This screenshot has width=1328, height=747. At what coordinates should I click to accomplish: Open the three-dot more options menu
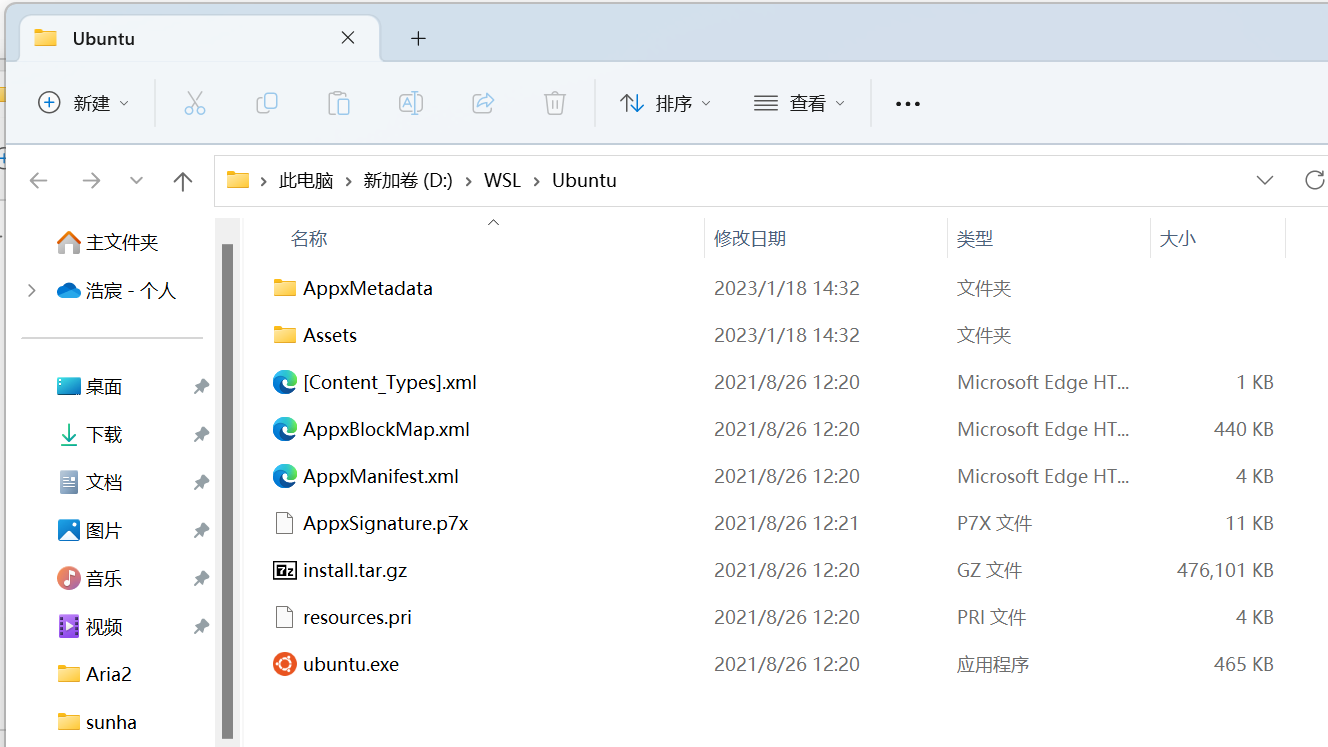[x=907, y=104]
